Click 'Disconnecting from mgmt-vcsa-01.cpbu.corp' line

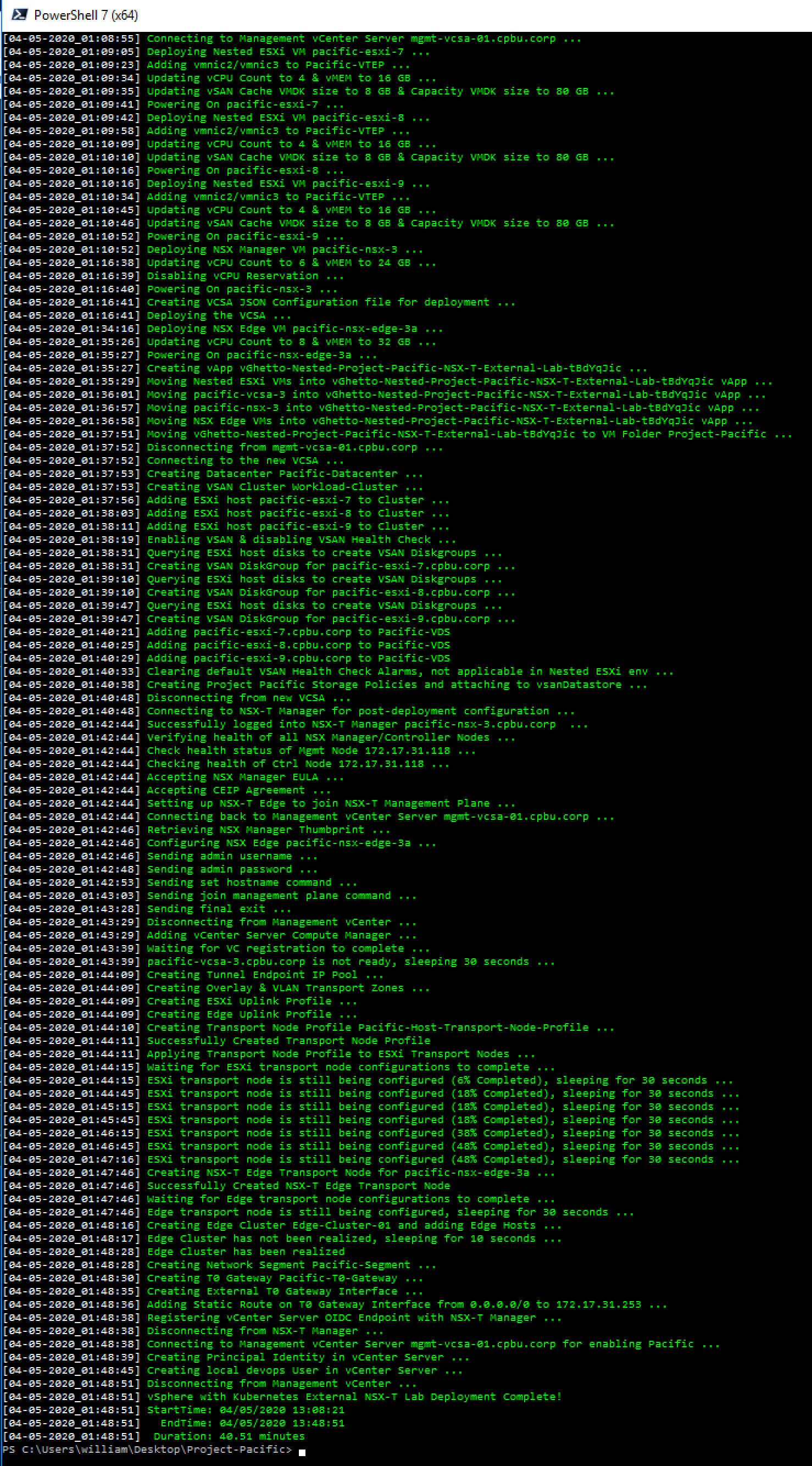(x=223, y=447)
